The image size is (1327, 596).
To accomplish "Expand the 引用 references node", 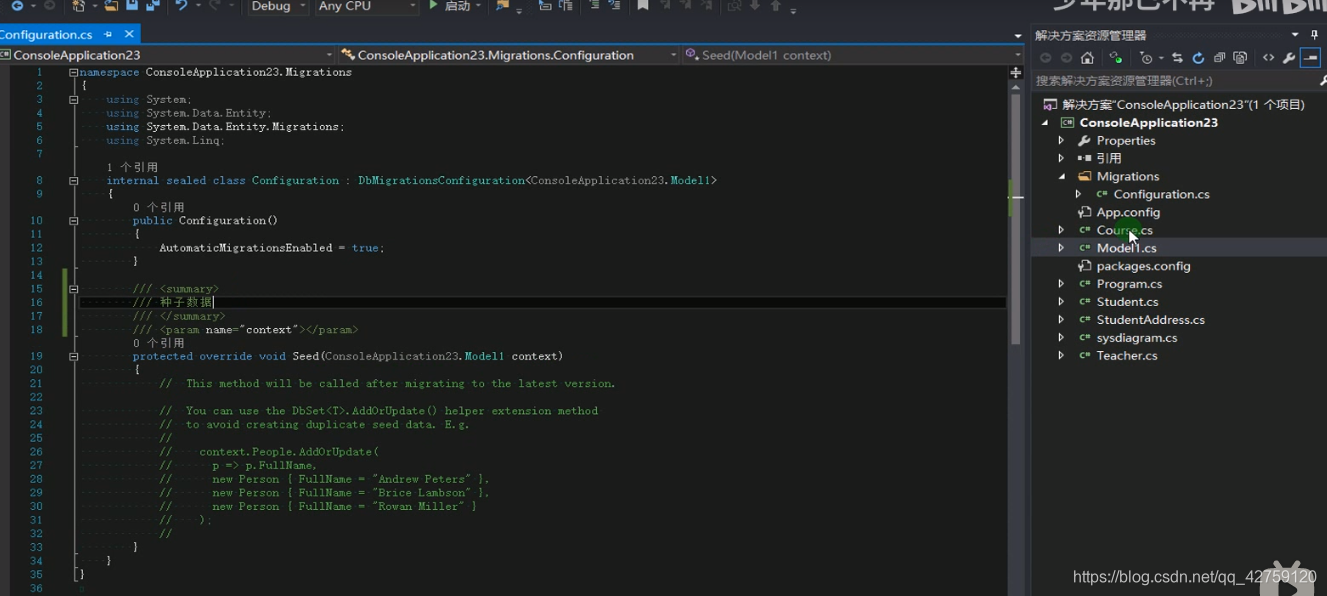I will point(1061,159).
